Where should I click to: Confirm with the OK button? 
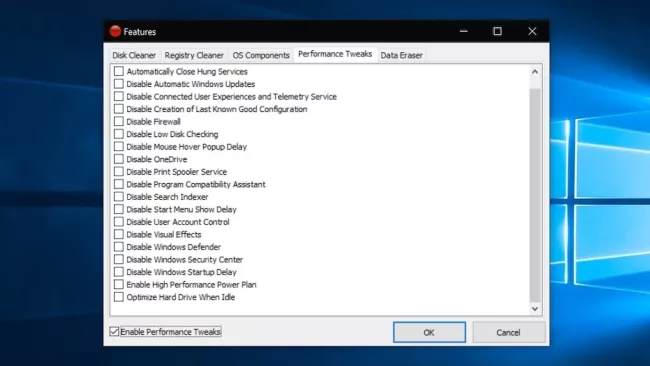pos(429,332)
